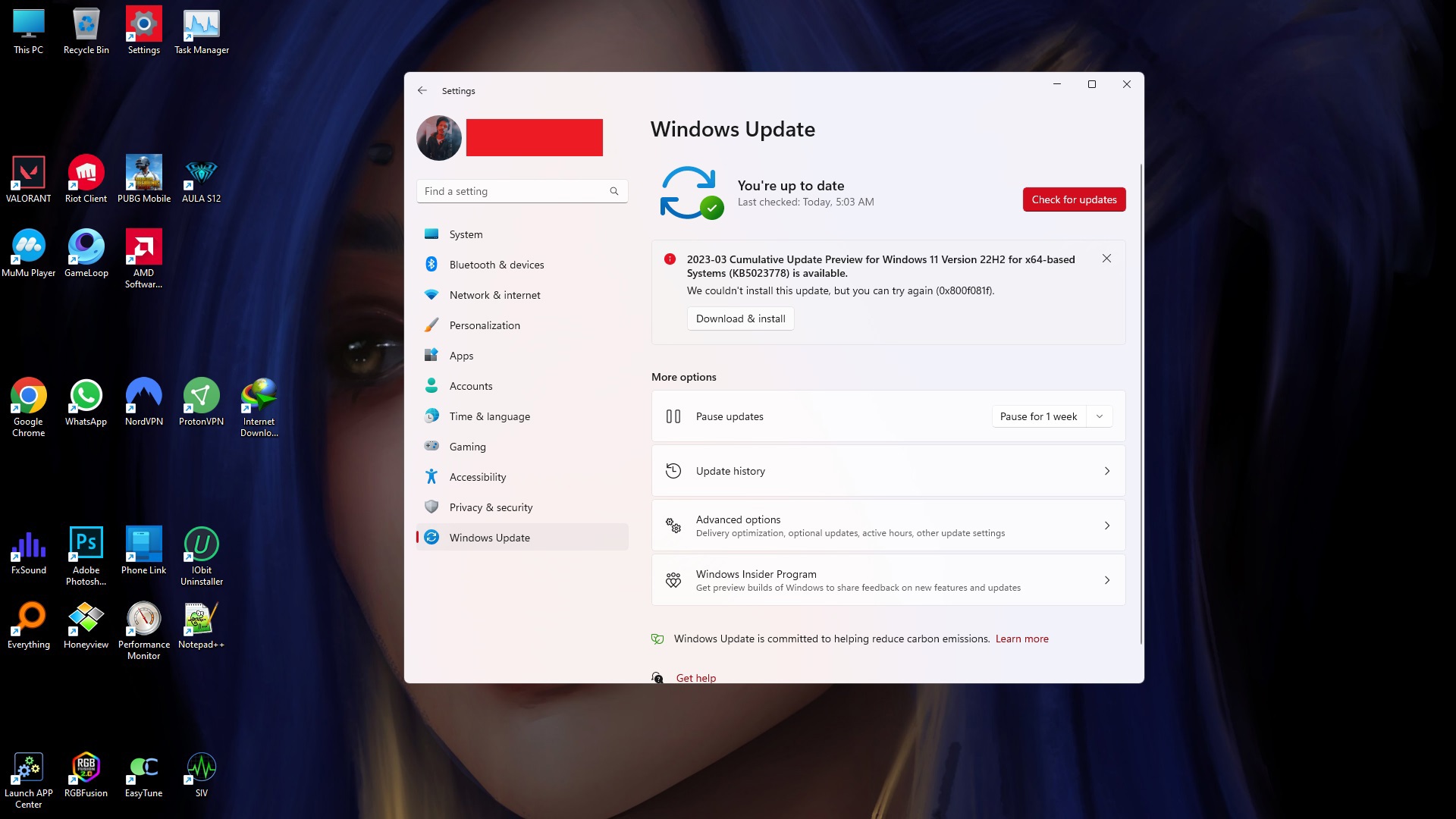Go to Privacy & security settings
Image resolution: width=1456 pixels, height=819 pixels.
[522, 507]
